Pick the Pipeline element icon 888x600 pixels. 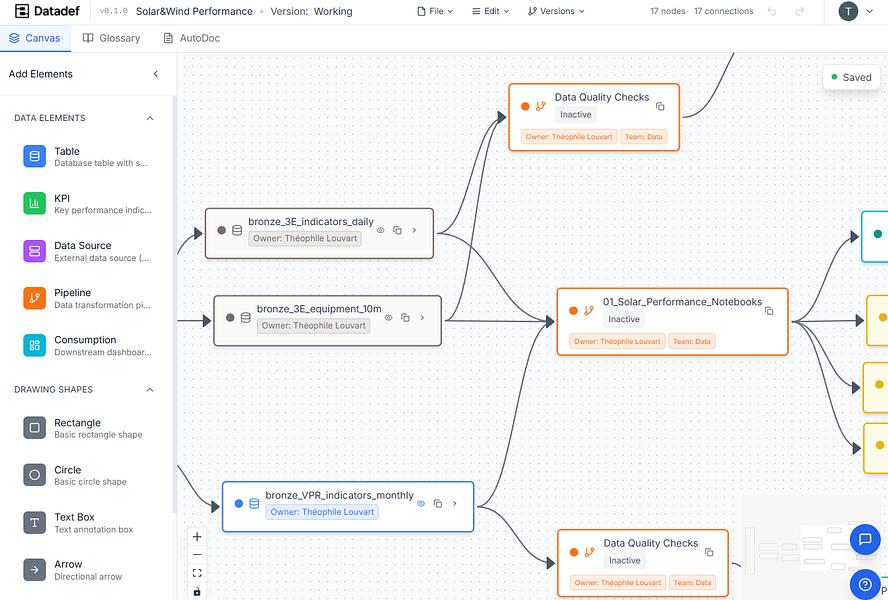(35, 298)
